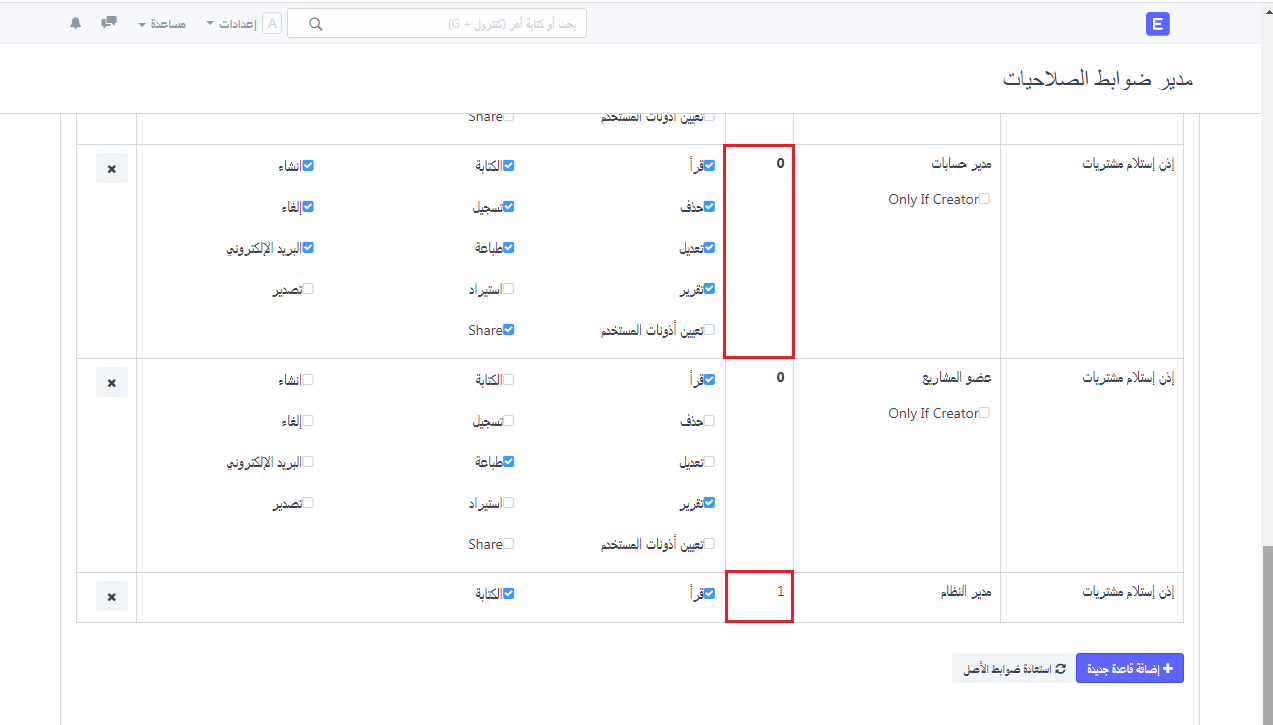Toggle الكتابة checkbox for مدير النظام
Screen dimensions: 1273x725
508,594
